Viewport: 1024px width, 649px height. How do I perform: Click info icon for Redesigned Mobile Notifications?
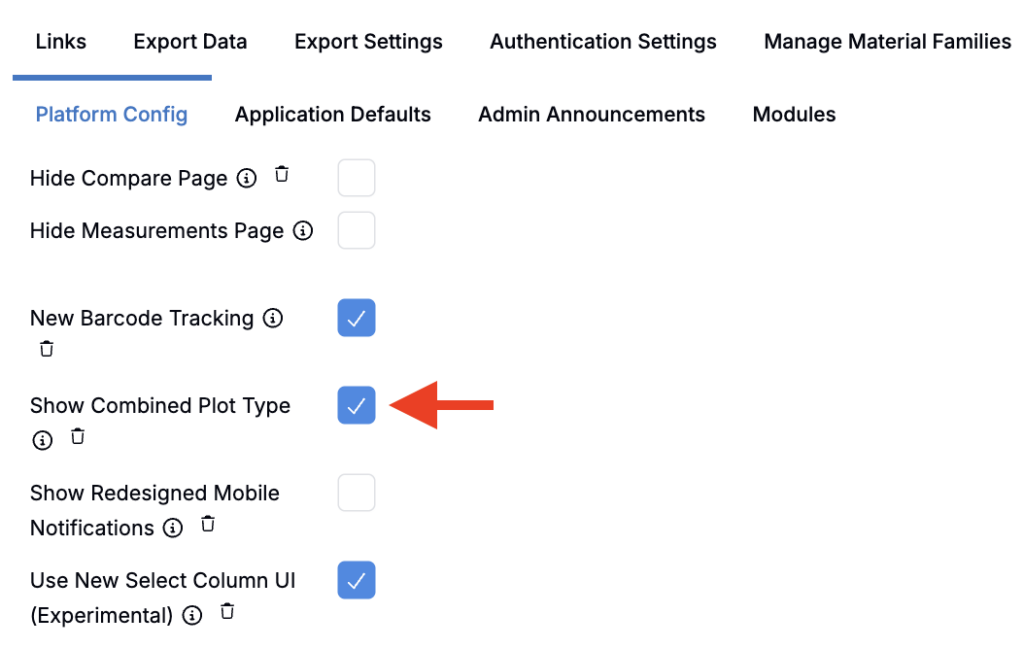click(173, 528)
